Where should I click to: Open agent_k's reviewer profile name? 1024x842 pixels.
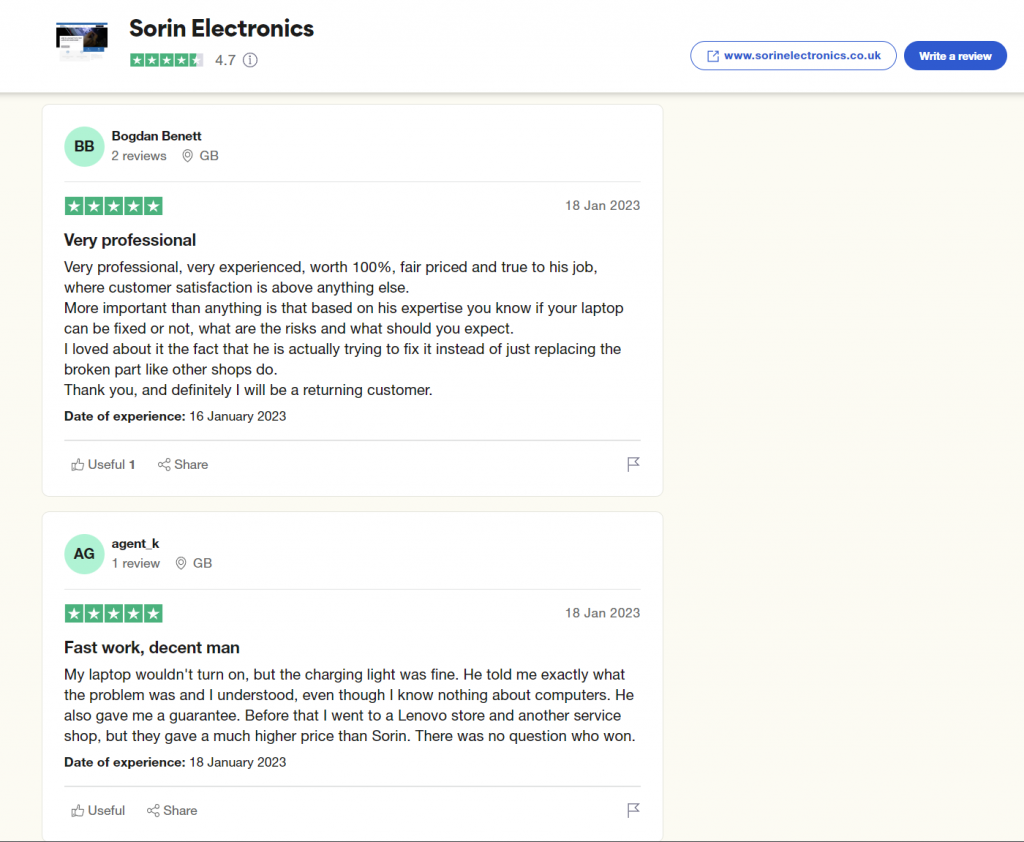pyautogui.click(x=135, y=543)
